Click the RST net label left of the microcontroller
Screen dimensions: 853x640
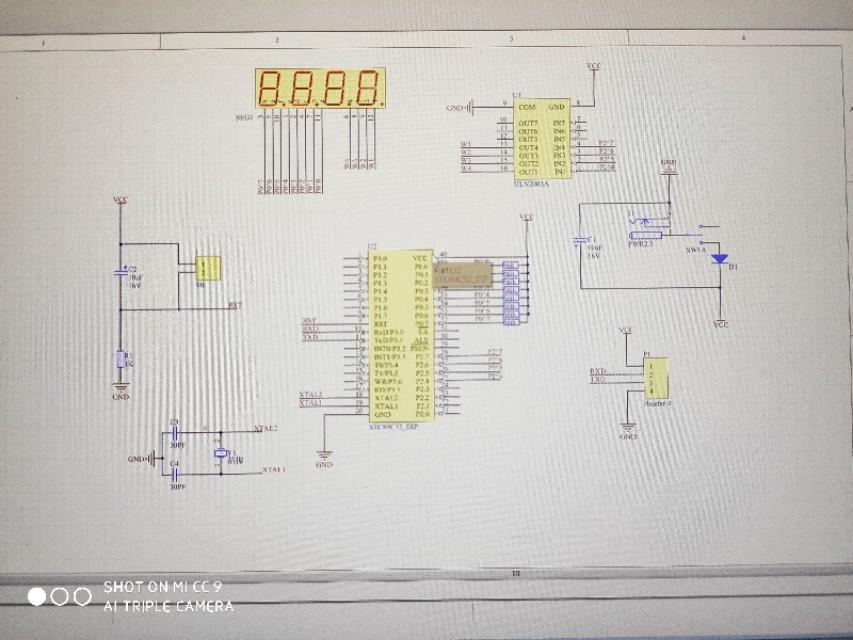[x=309, y=321]
